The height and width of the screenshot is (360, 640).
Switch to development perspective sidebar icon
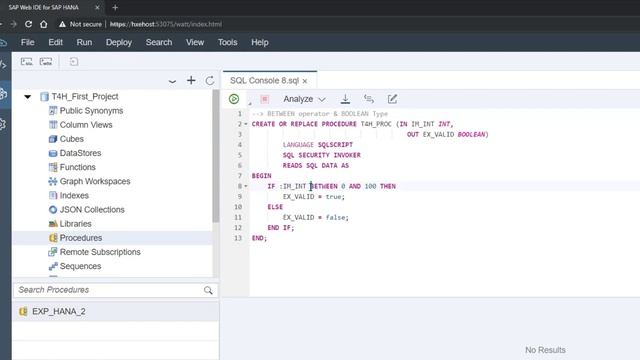pyautogui.click(x=4, y=64)
